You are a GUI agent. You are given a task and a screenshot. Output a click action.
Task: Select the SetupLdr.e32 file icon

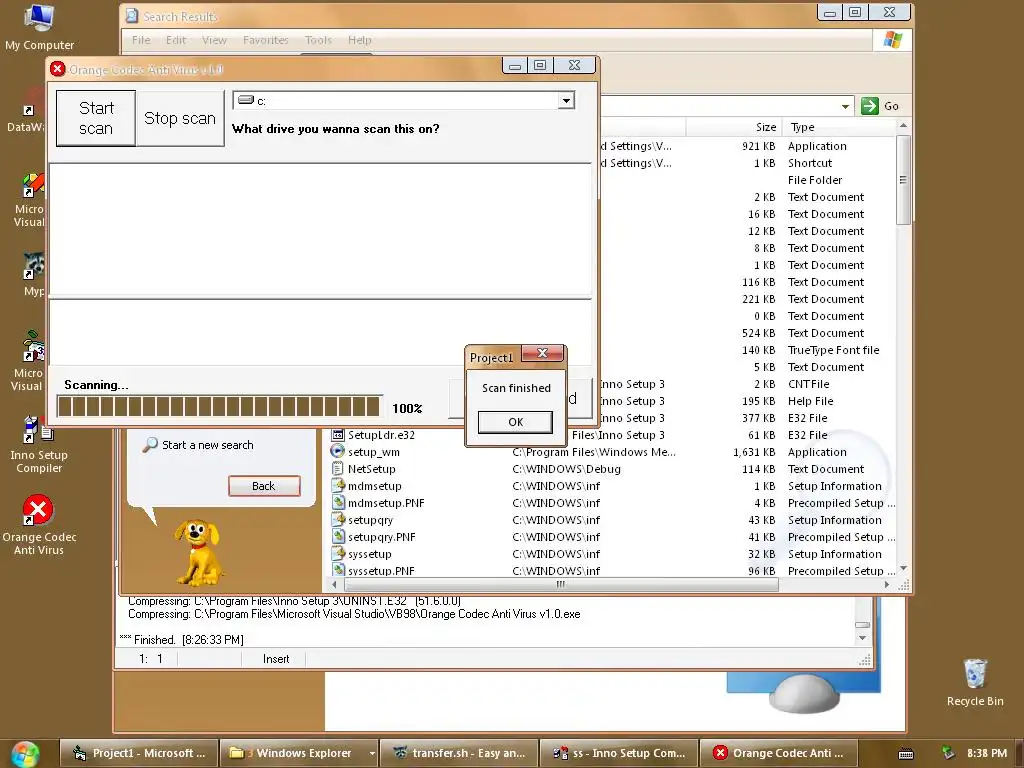(338, 435)
